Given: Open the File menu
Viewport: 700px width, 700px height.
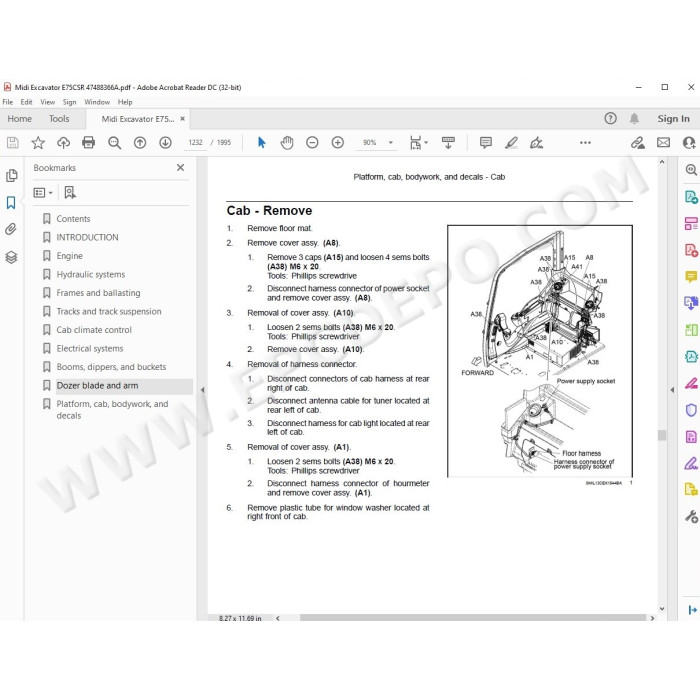Looking at the screenshot, I should [8, 102].
